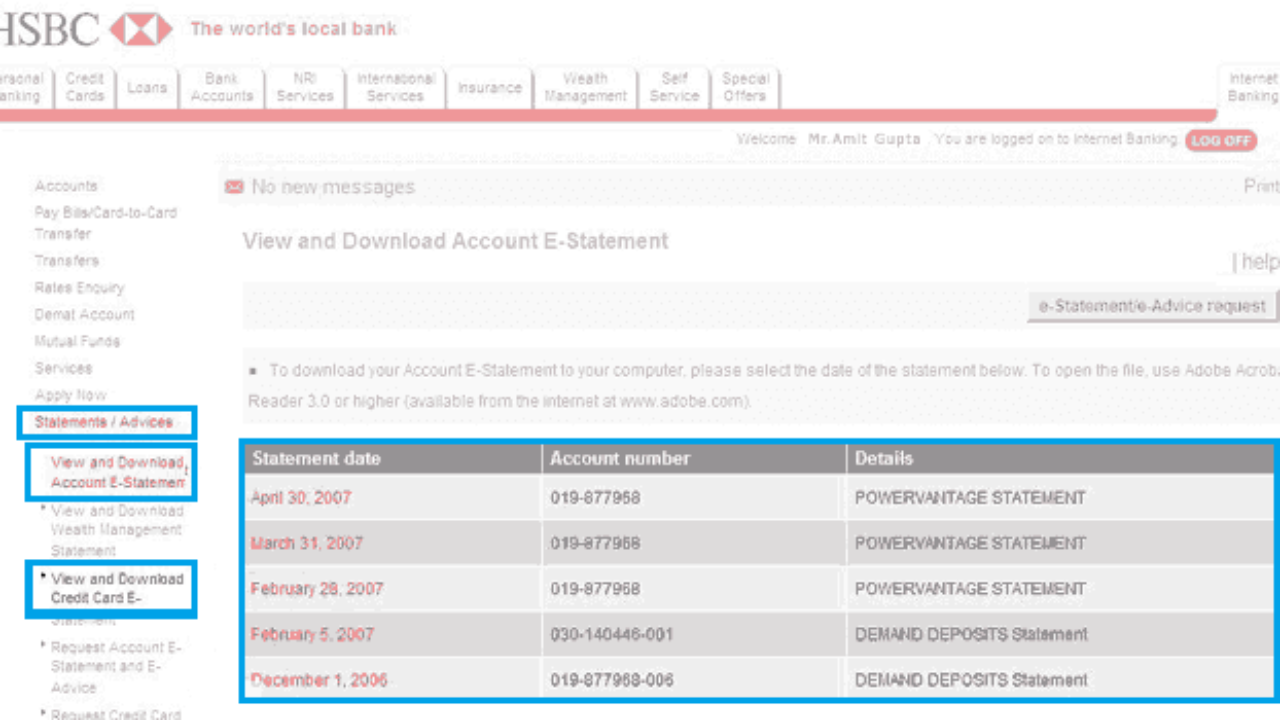This screenshot has height=720, width=1280.
Task: Open the NRI Services tab
Action: 304,87
